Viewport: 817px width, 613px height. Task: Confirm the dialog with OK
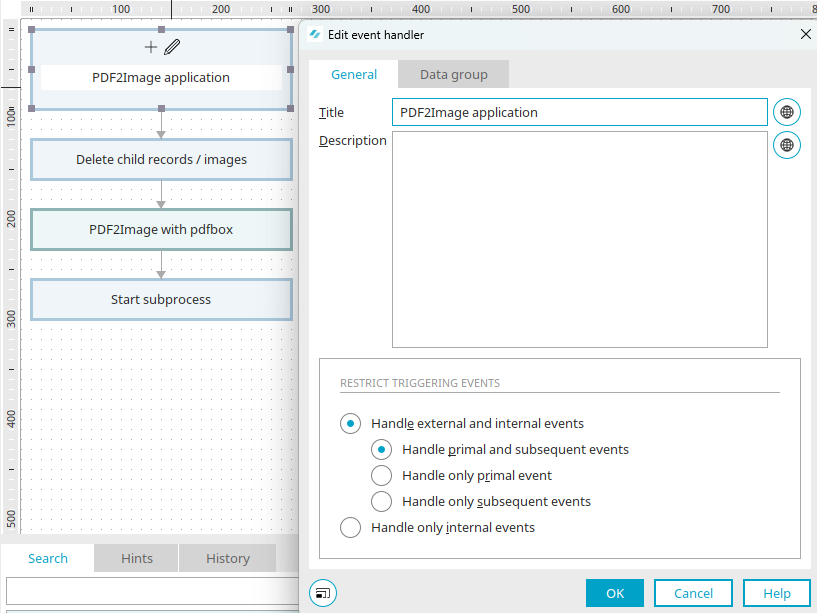[615, 593]
